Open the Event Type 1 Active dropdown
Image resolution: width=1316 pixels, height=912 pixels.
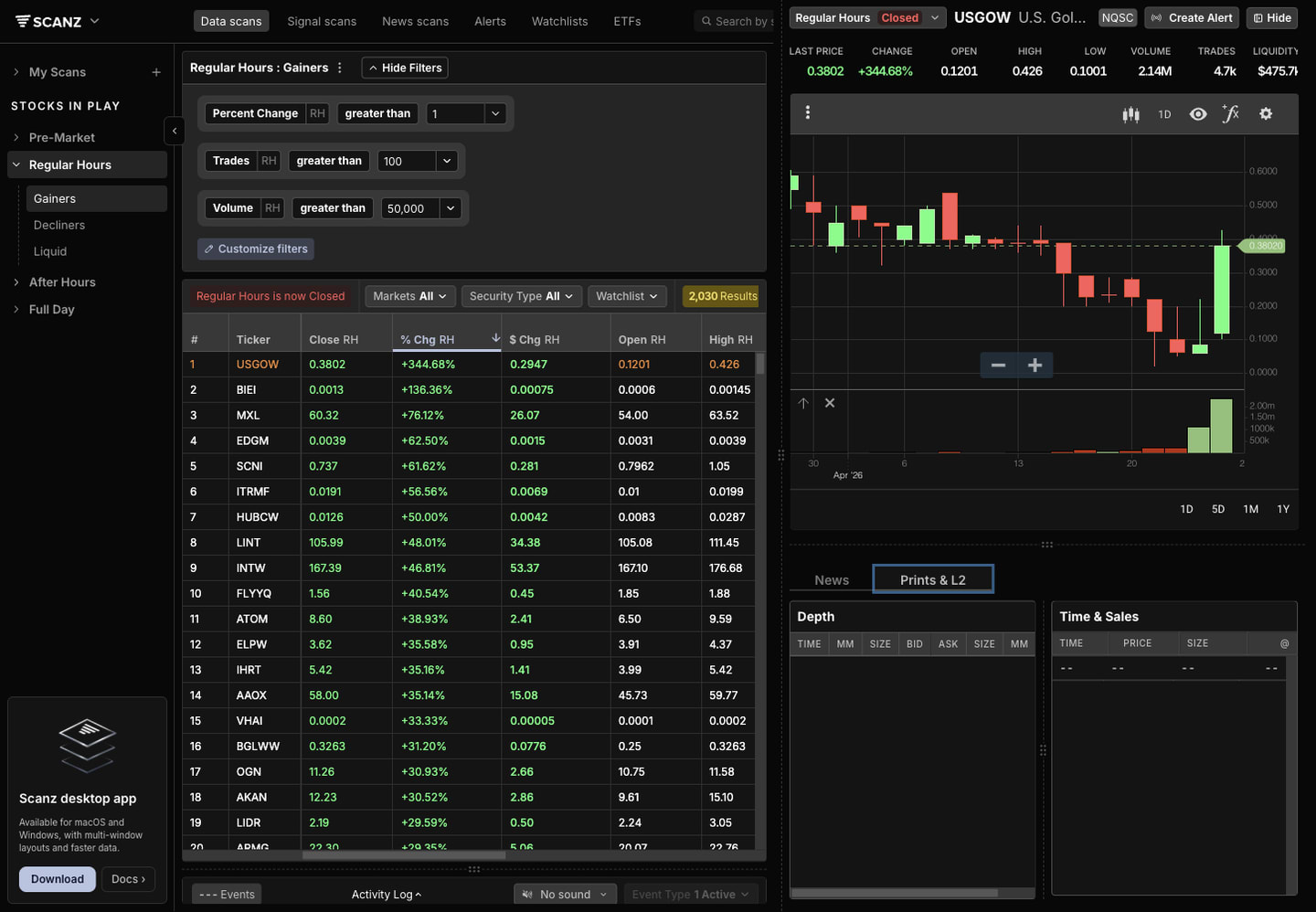(x=690, y=895)
